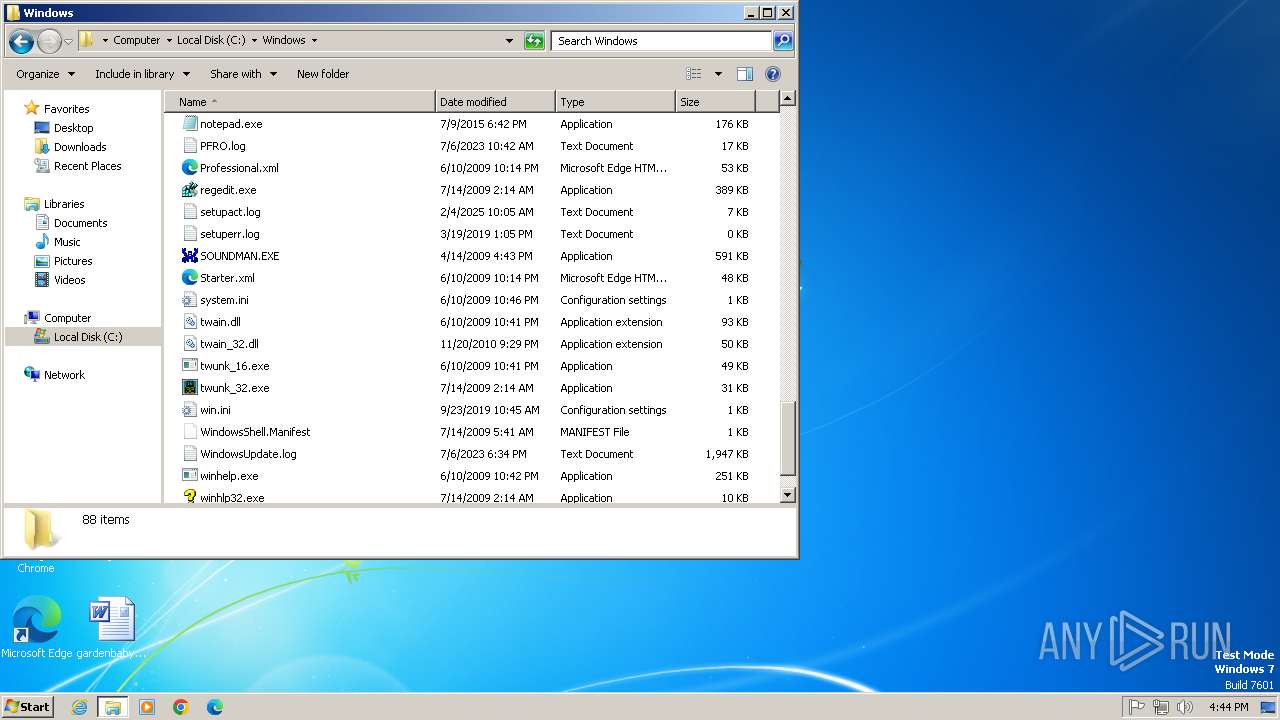Select the WindowsUpdate.log file name

coord(248,454)
